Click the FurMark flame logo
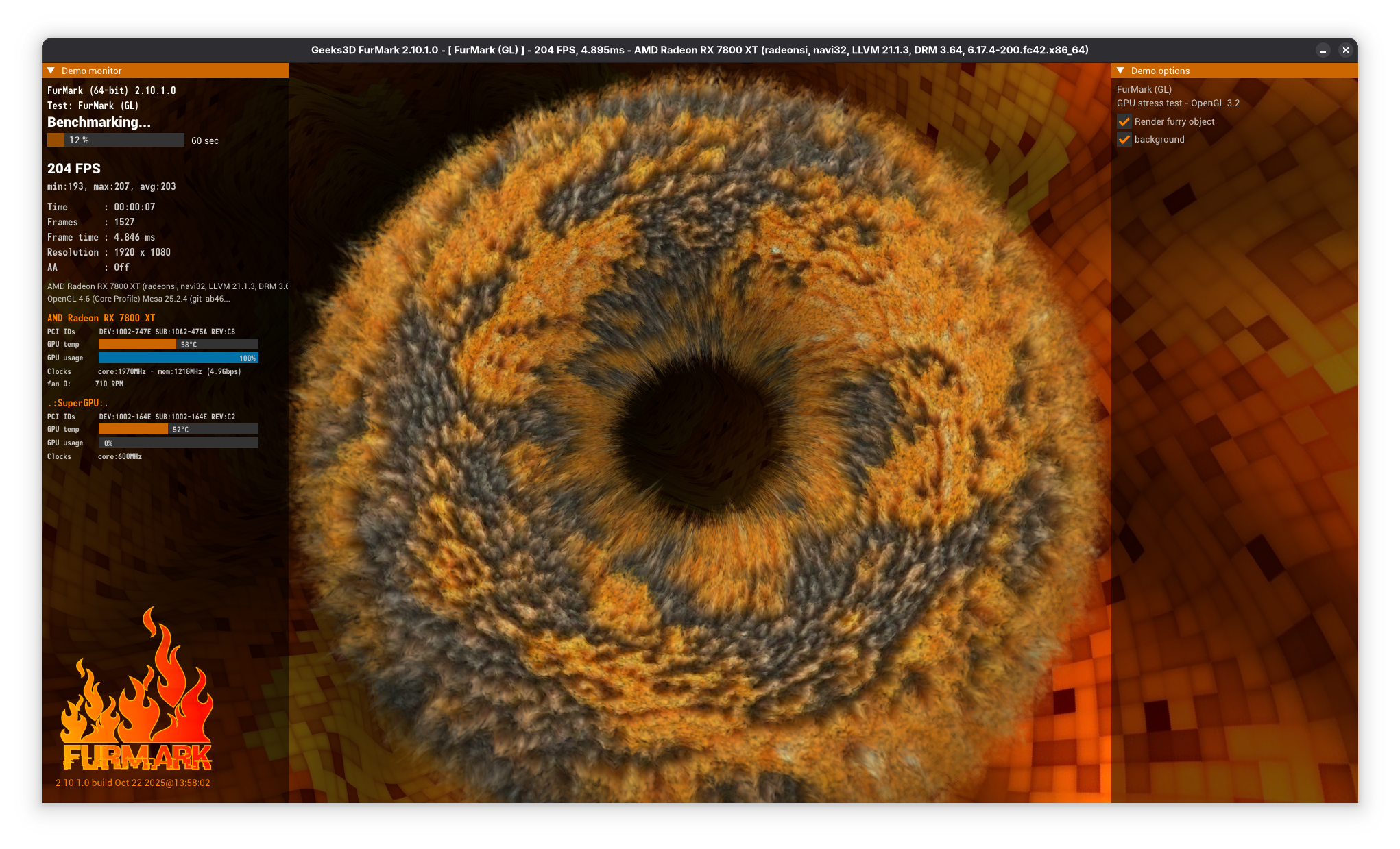Image resolution: width=1400 pixels, height=849 pixels. tap(137, 689)
